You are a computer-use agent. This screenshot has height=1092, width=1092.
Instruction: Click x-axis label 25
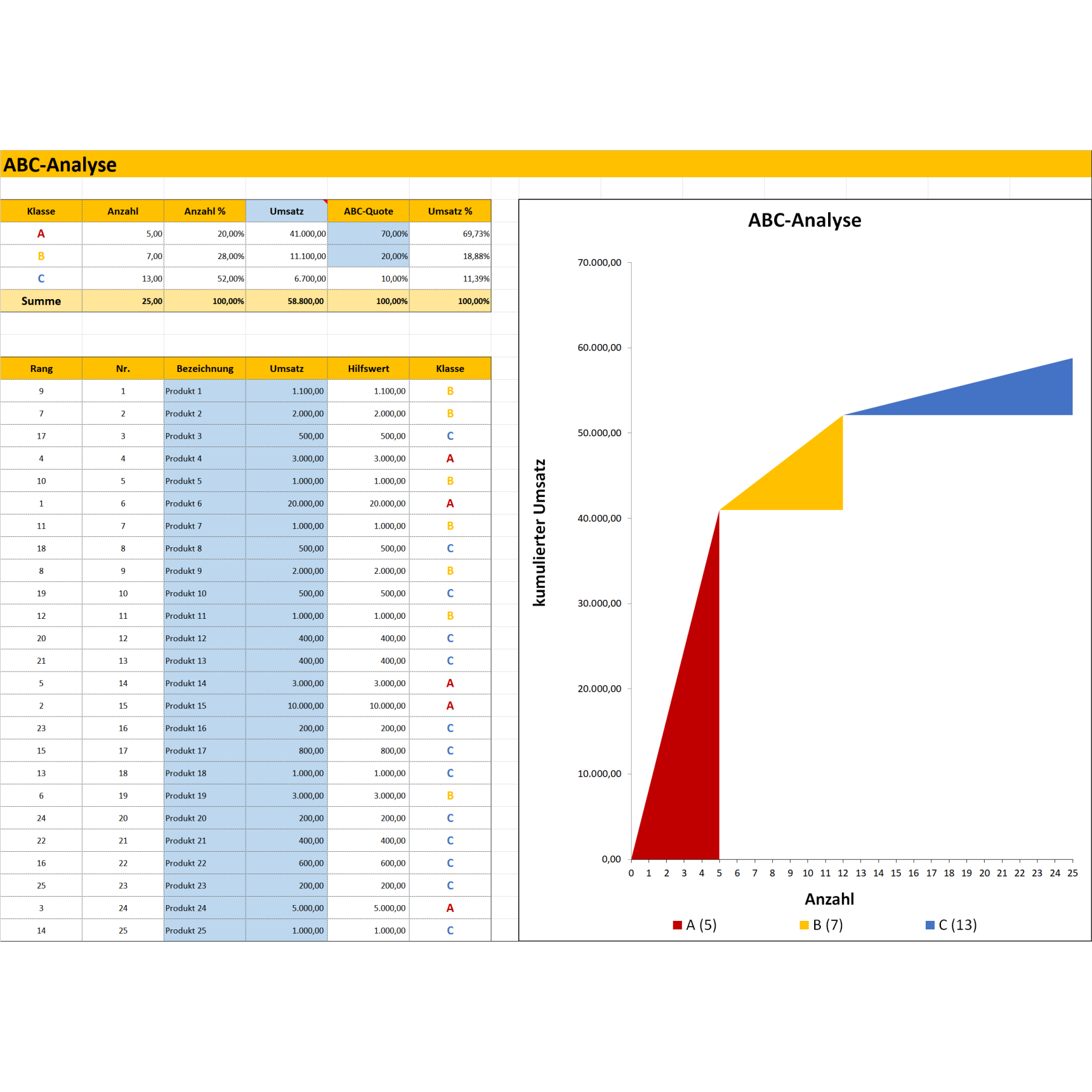click(1073, 873)
